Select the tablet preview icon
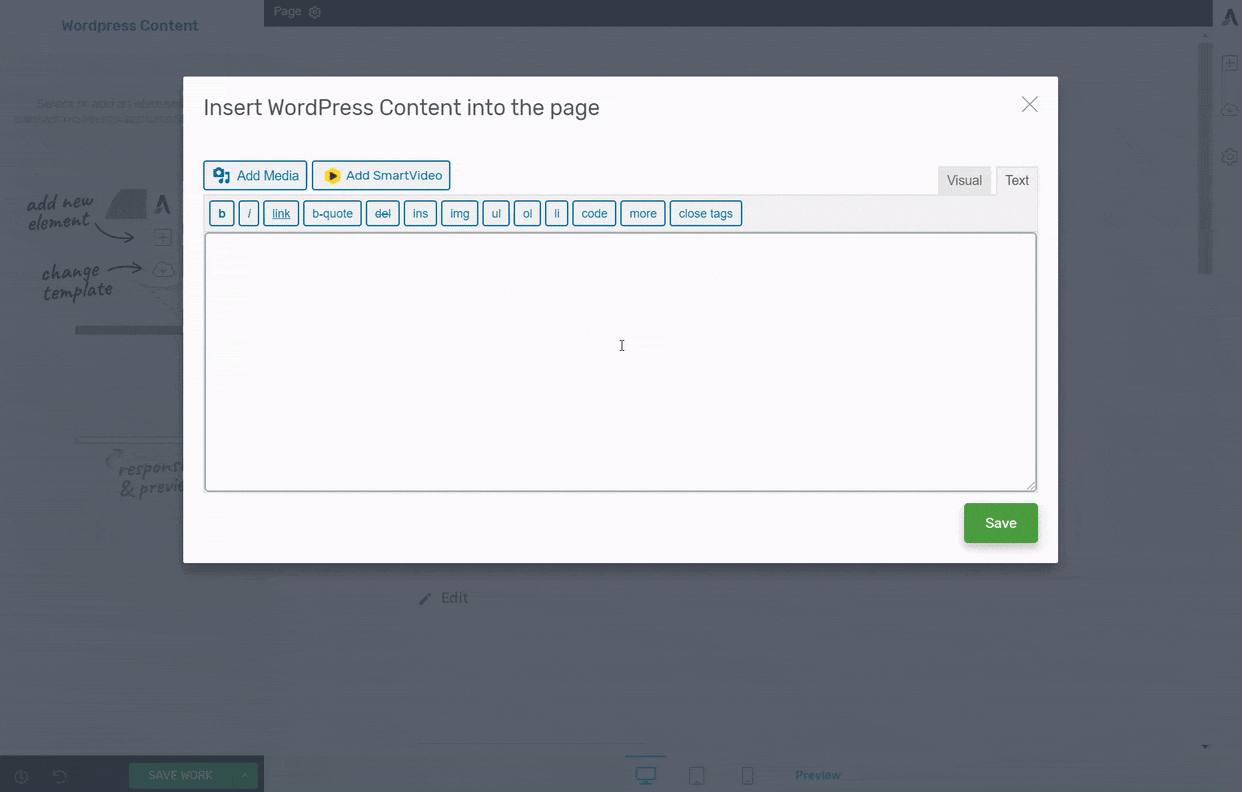 coord(697,775)
